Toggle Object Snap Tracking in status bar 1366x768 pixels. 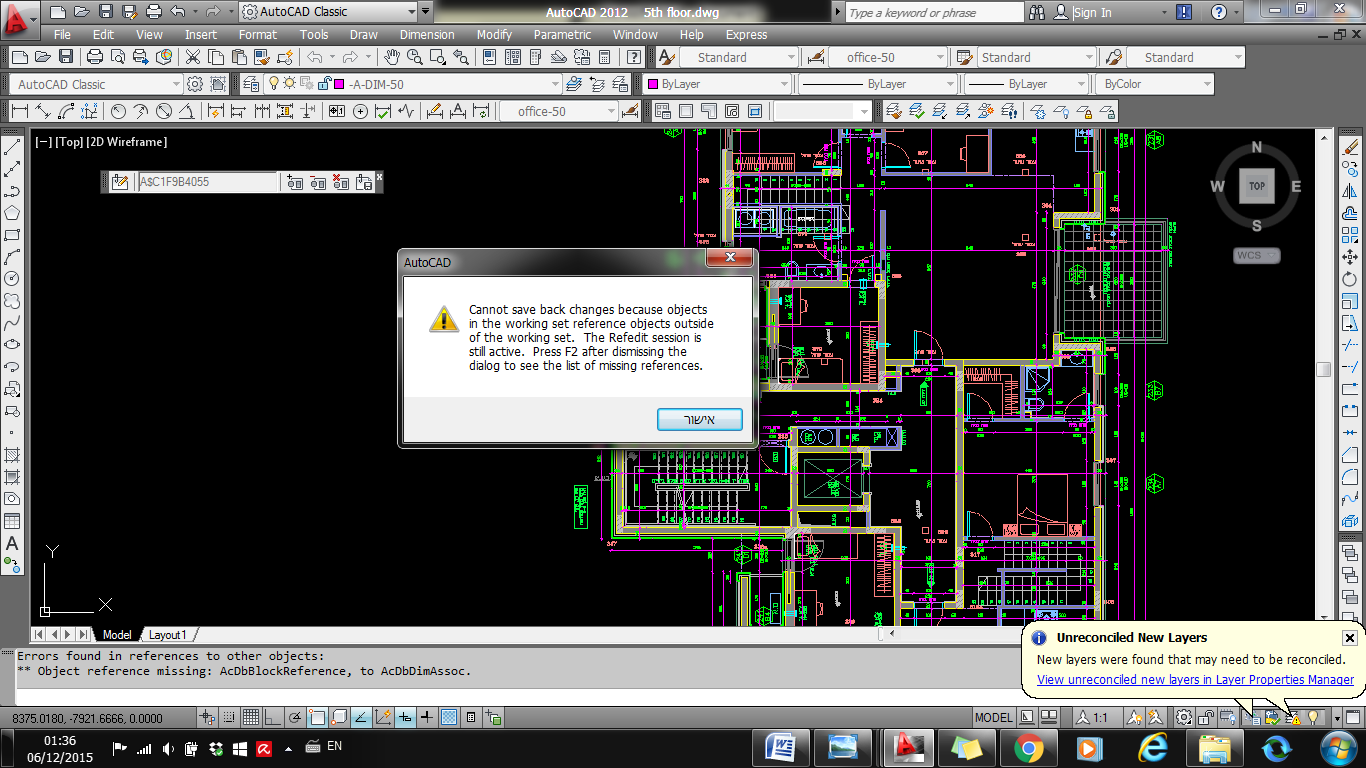(361, 717)
